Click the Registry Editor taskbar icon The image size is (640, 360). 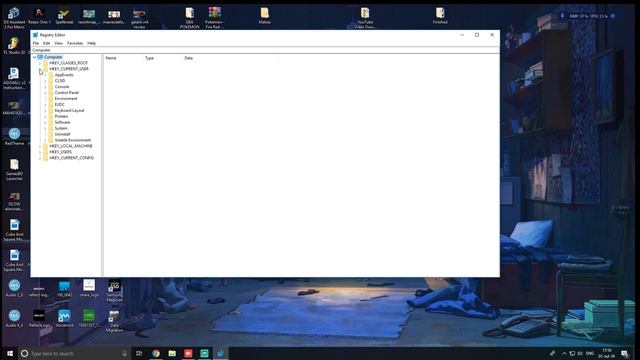point(221,353)
